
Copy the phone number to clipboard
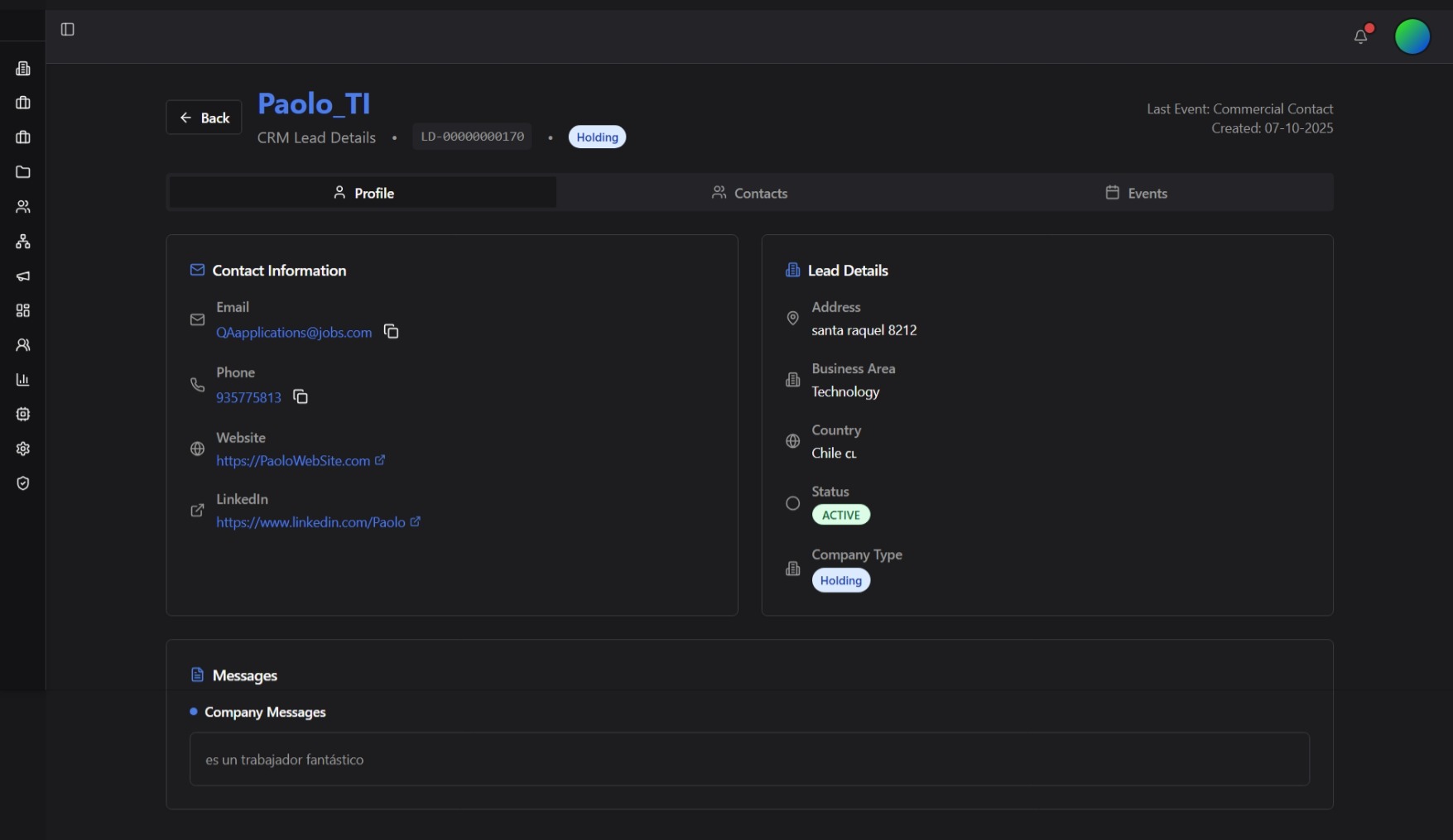[x=301, y=397]
